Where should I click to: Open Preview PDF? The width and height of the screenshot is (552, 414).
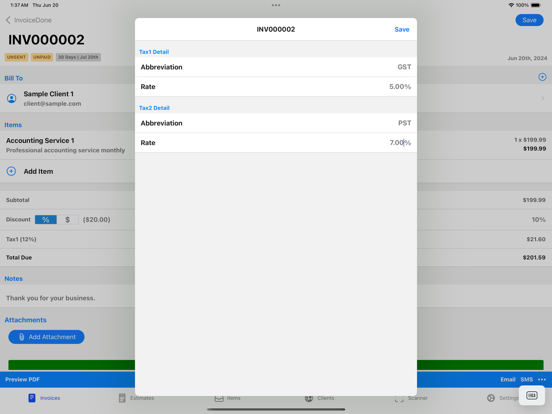click(x=22, y=380)
